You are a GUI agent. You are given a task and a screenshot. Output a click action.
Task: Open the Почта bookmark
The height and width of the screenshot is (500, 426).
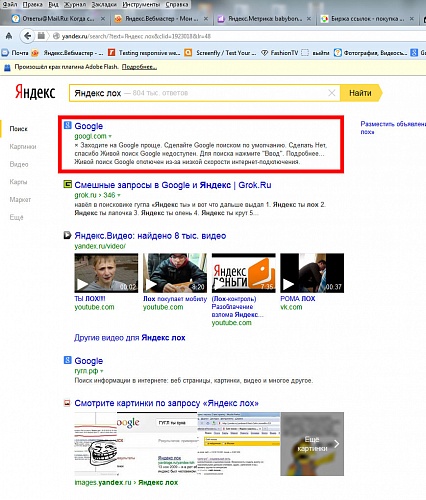coord(15,53)
